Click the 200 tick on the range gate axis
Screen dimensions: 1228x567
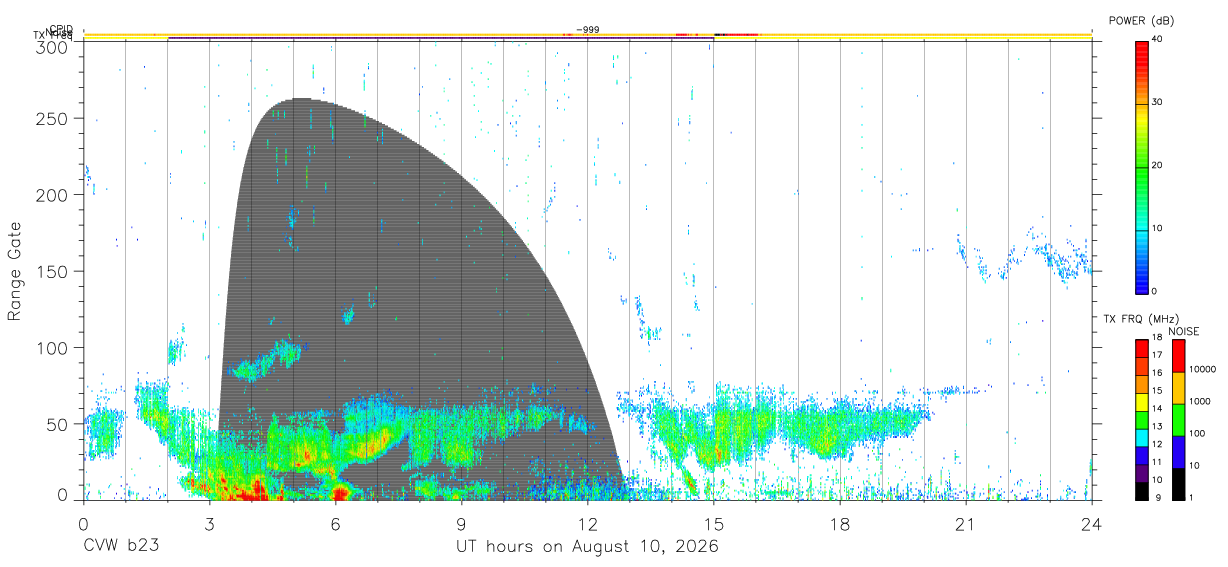tap(52, 195)
